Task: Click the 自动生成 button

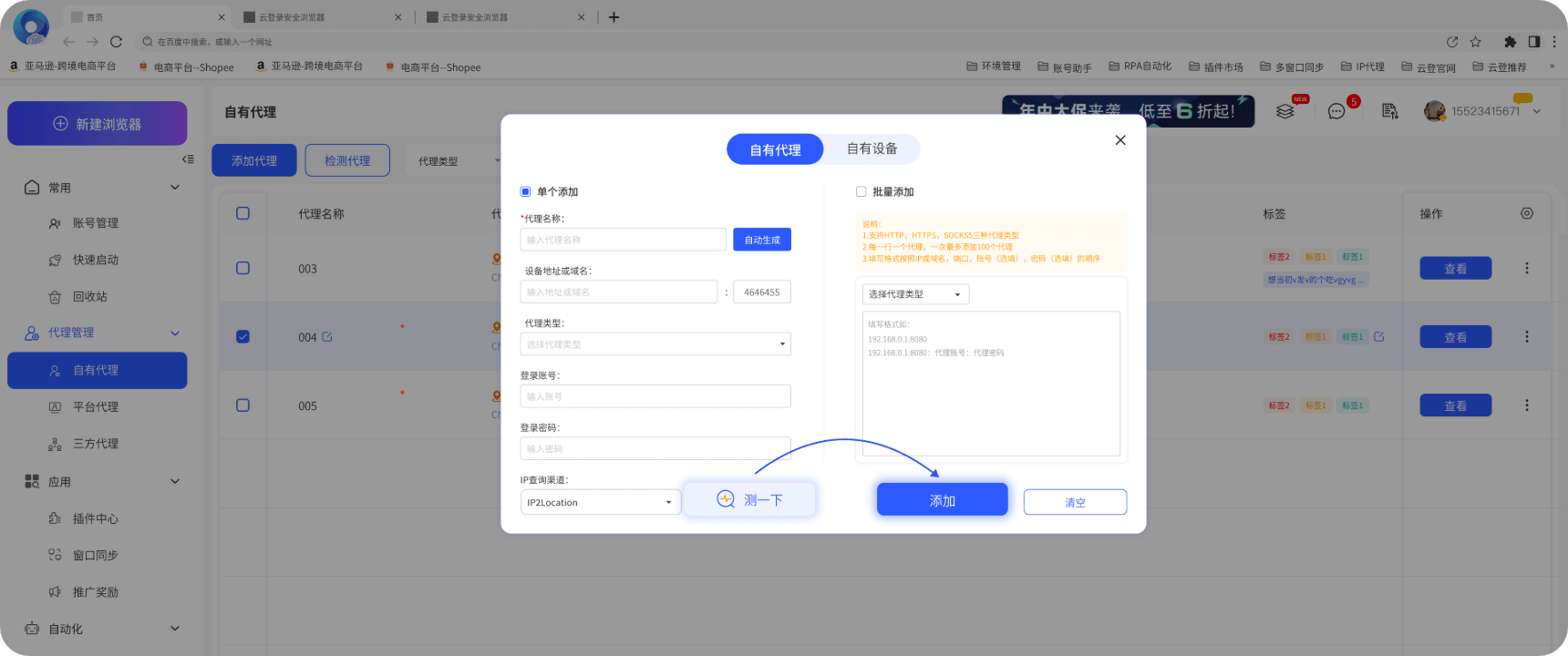Action: [761, 240]
